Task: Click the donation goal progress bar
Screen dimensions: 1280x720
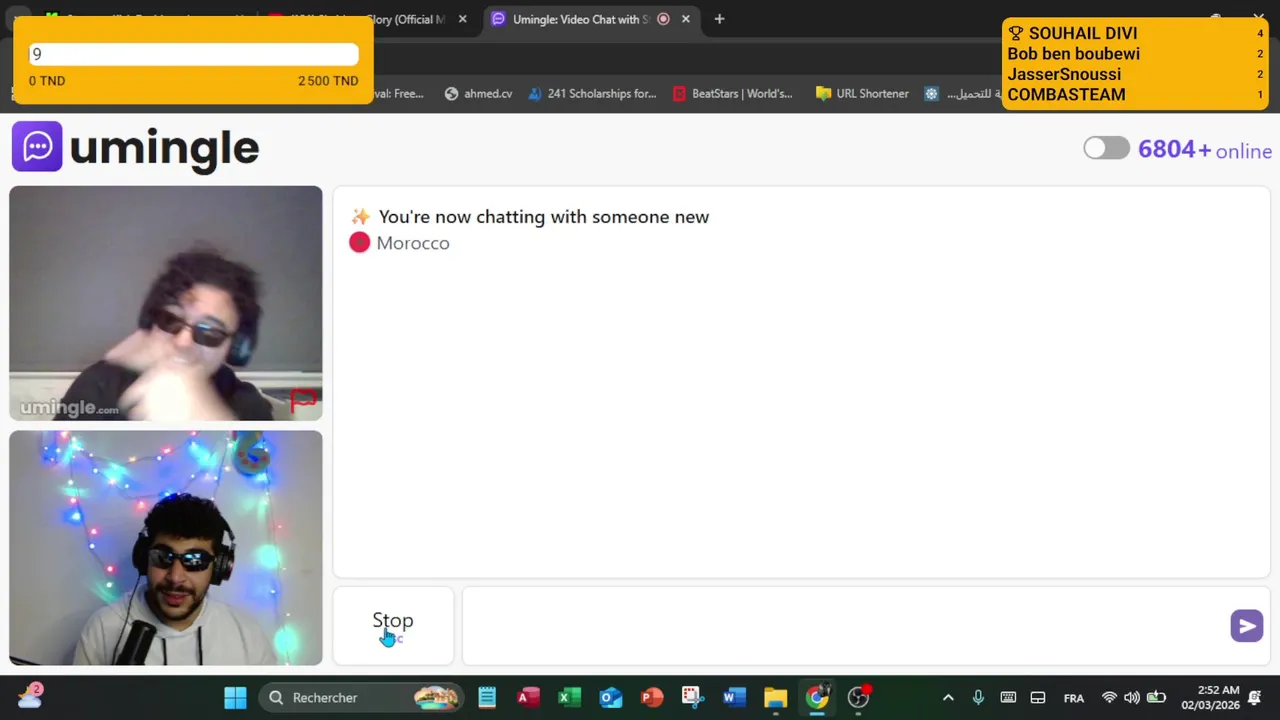Action: (193, 54)
